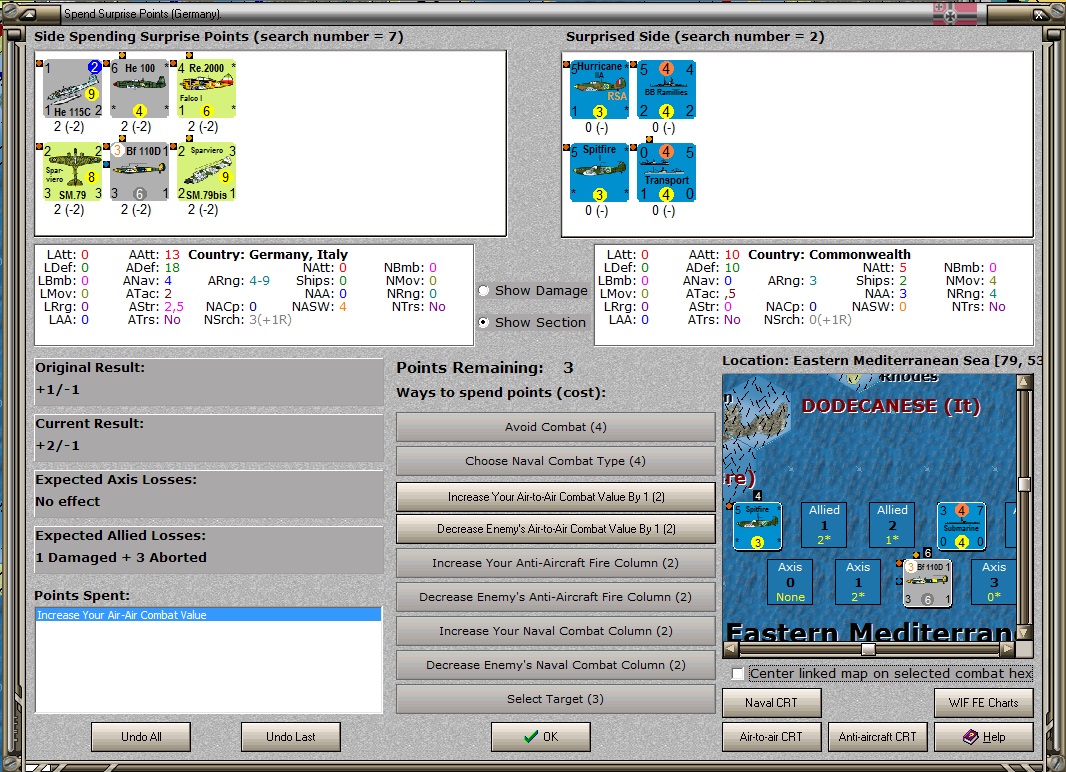Image resolution: width=1066 pixels, height=772 pixels.
Task: Check Center linked map on selected combat hex
Action: (x=738, y=673)
